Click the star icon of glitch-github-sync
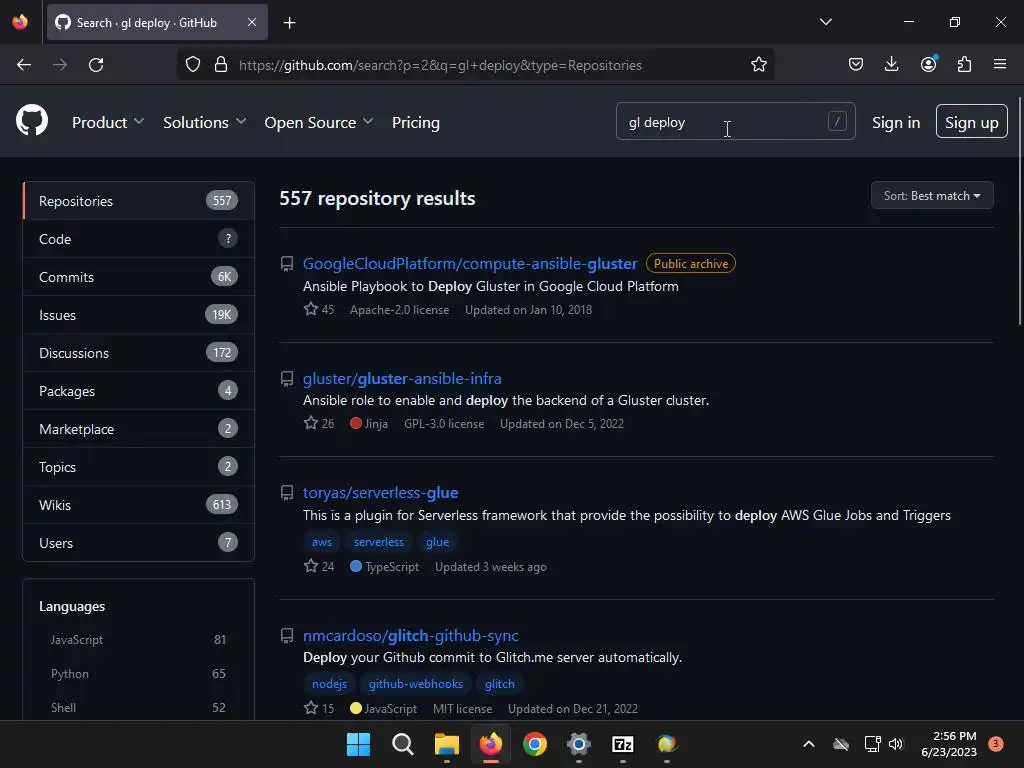 tap(311, 708)
